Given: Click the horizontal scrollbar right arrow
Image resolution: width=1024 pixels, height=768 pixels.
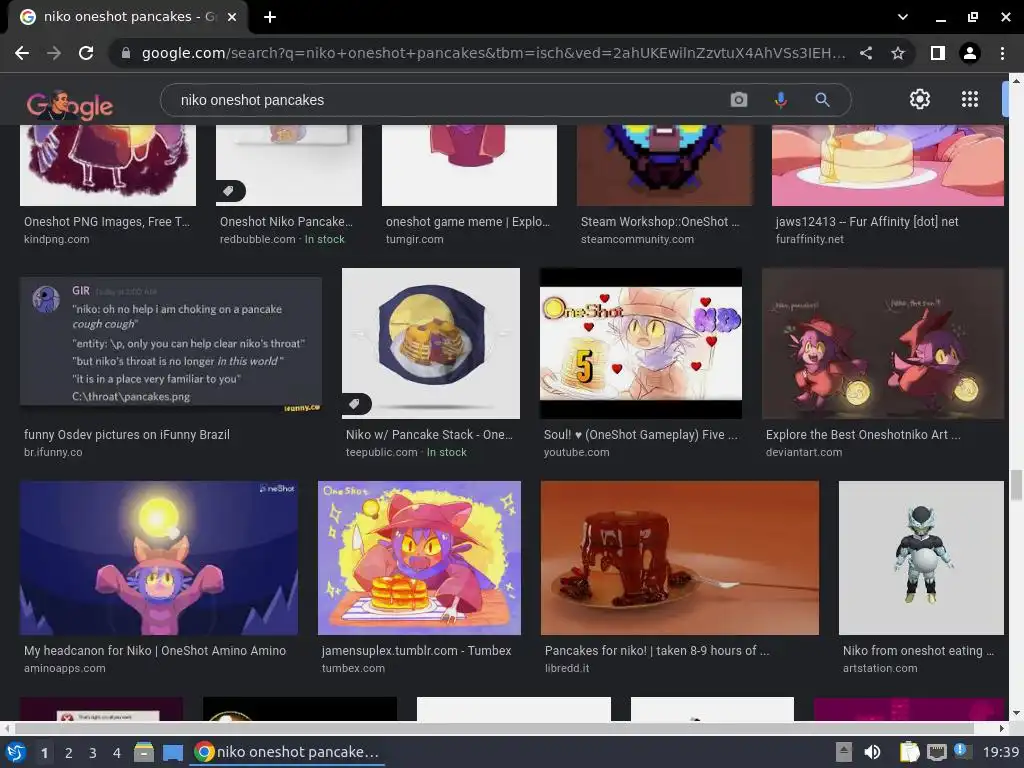Looking at the screenshot, I should click(1002, 728).
